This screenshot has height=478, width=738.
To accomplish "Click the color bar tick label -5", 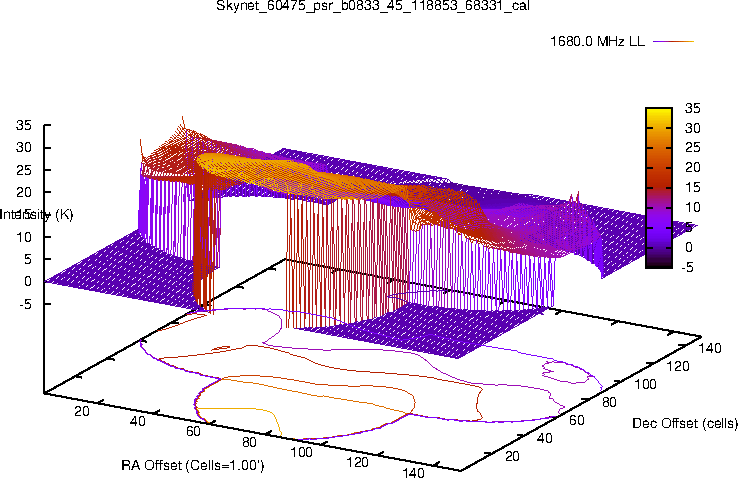I will (x=688, y=267).
